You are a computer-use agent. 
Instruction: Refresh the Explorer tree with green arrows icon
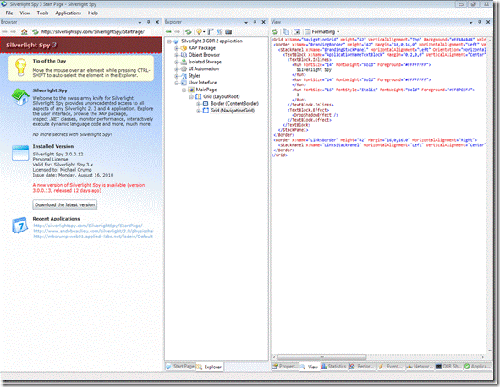pyautogui.click(x=188, y=32)
